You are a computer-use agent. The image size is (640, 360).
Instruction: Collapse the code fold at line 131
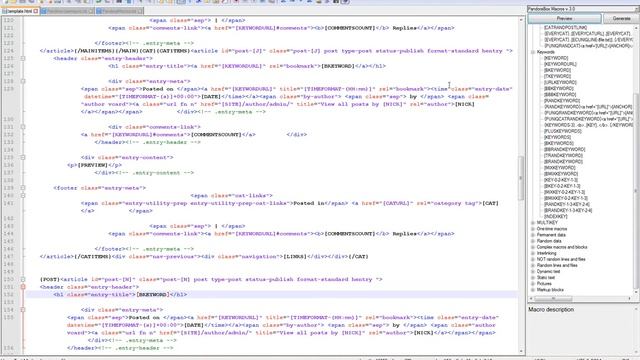tap(23, 127)
